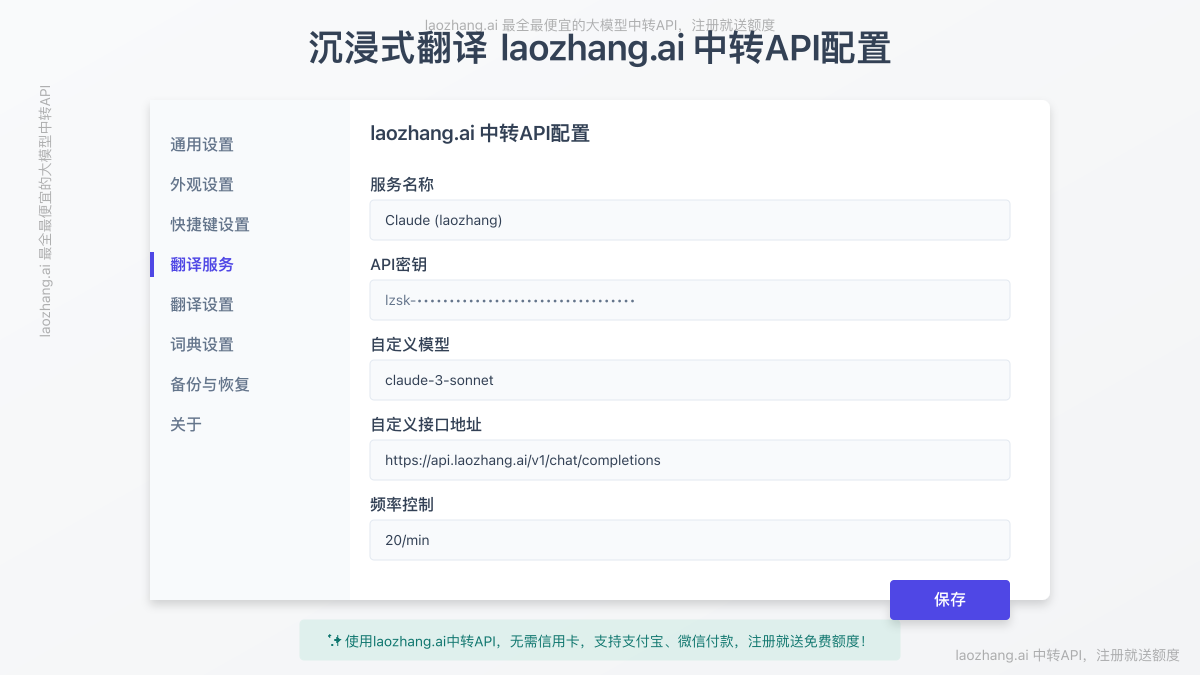Viewport: 1200px width, 675px height.
Task: Click the 服务名称 field with Claude (laozhang)
Action: [690, 220]
